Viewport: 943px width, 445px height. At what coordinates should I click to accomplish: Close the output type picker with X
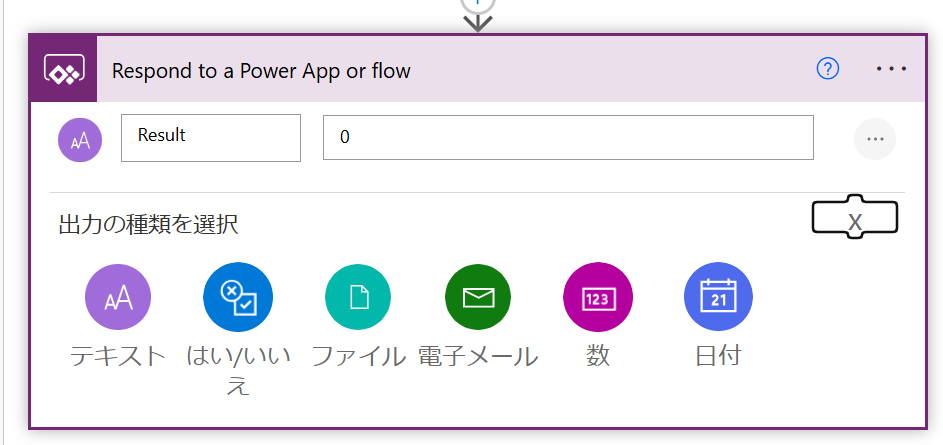[855, 217]
